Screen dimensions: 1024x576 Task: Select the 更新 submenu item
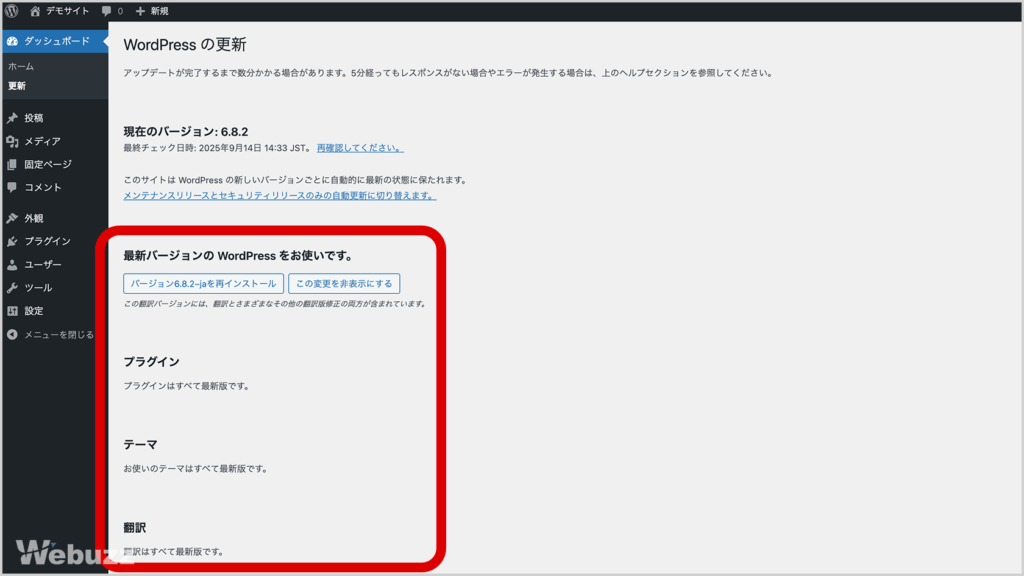(17, 86)
